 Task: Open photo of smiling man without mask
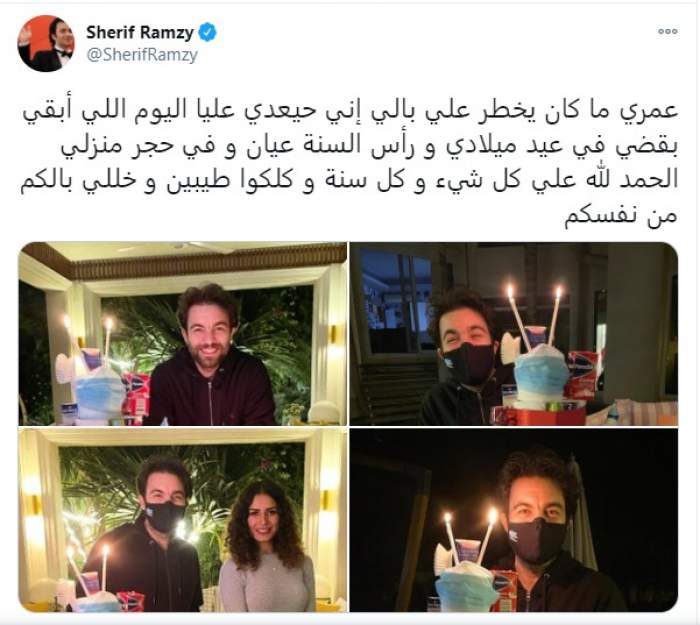tap(183, 333)
